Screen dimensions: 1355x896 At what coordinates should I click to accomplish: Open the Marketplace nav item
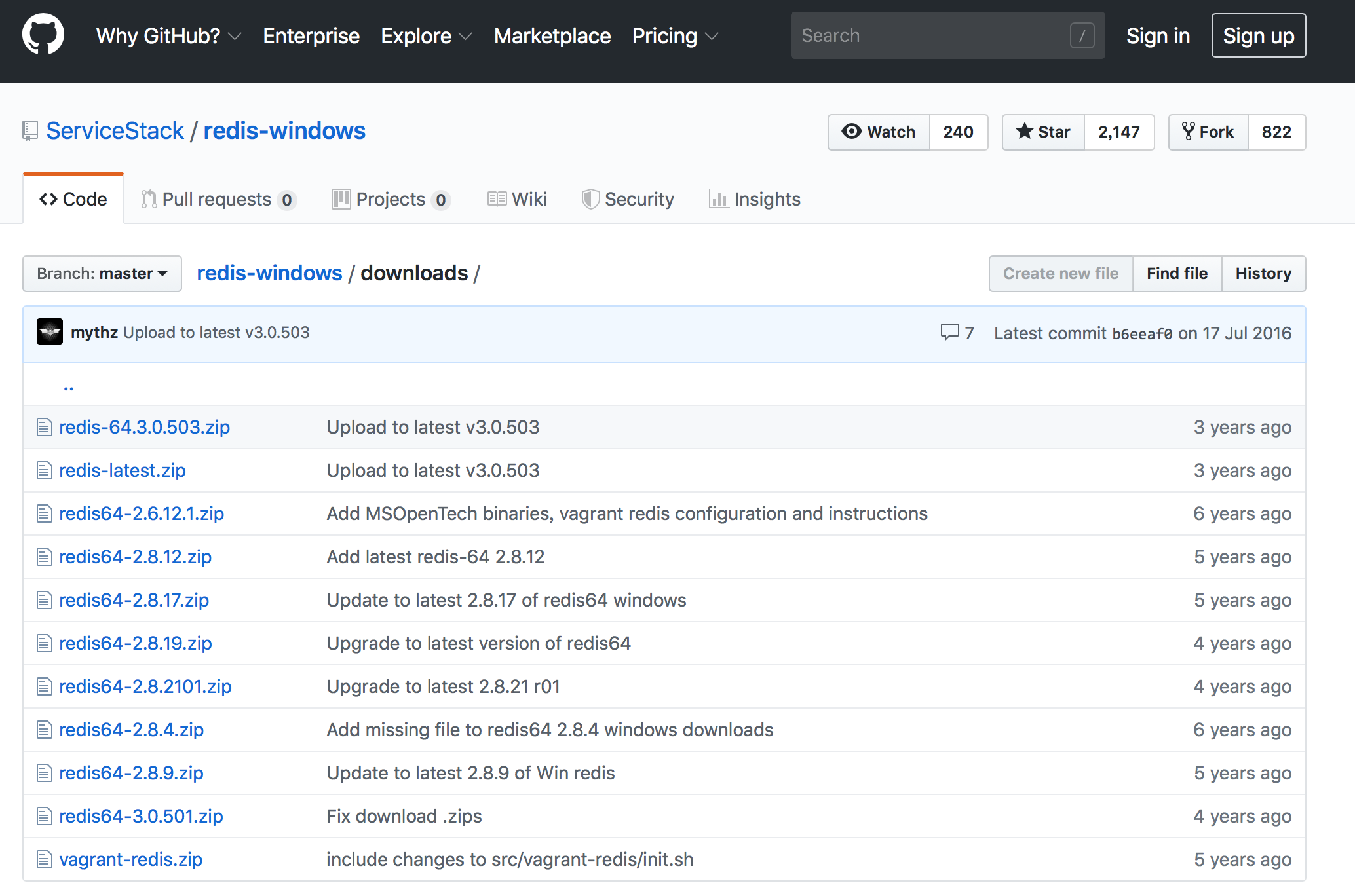coord(552,36)
